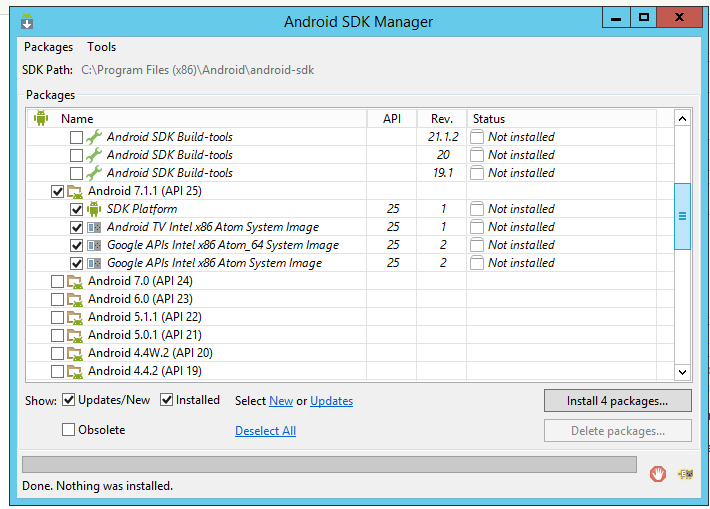The height and width of the screenshot is (509, 710).
Task: Click the status icon for Google APIs Atom_64 image
Action: [x=477, y=245]
